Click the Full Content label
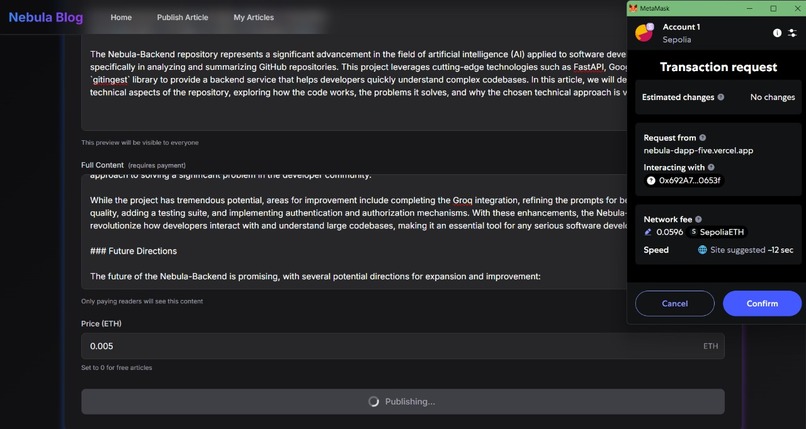 [102, 165]
